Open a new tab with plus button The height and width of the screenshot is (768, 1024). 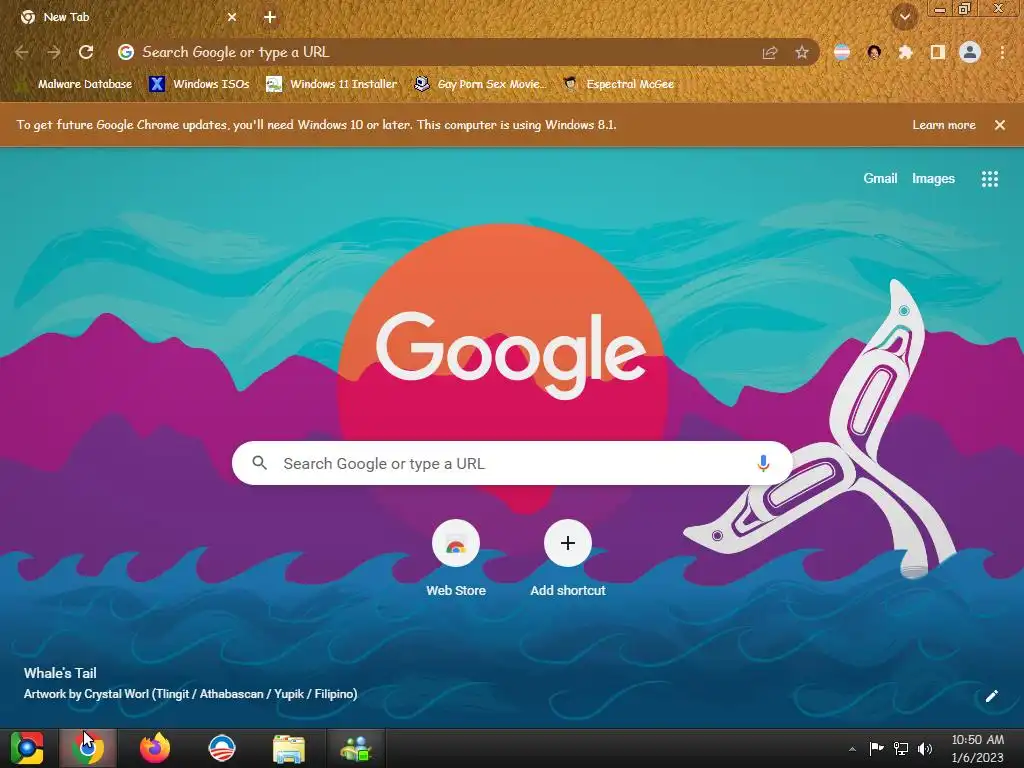click(x=270, y=18)
